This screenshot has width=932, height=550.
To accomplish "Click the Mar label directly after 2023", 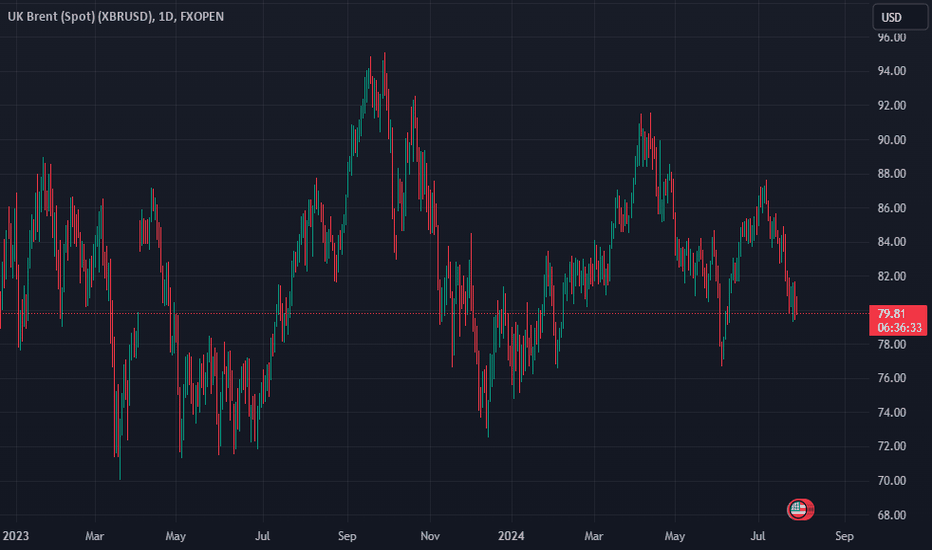I will tap(95, 536).
